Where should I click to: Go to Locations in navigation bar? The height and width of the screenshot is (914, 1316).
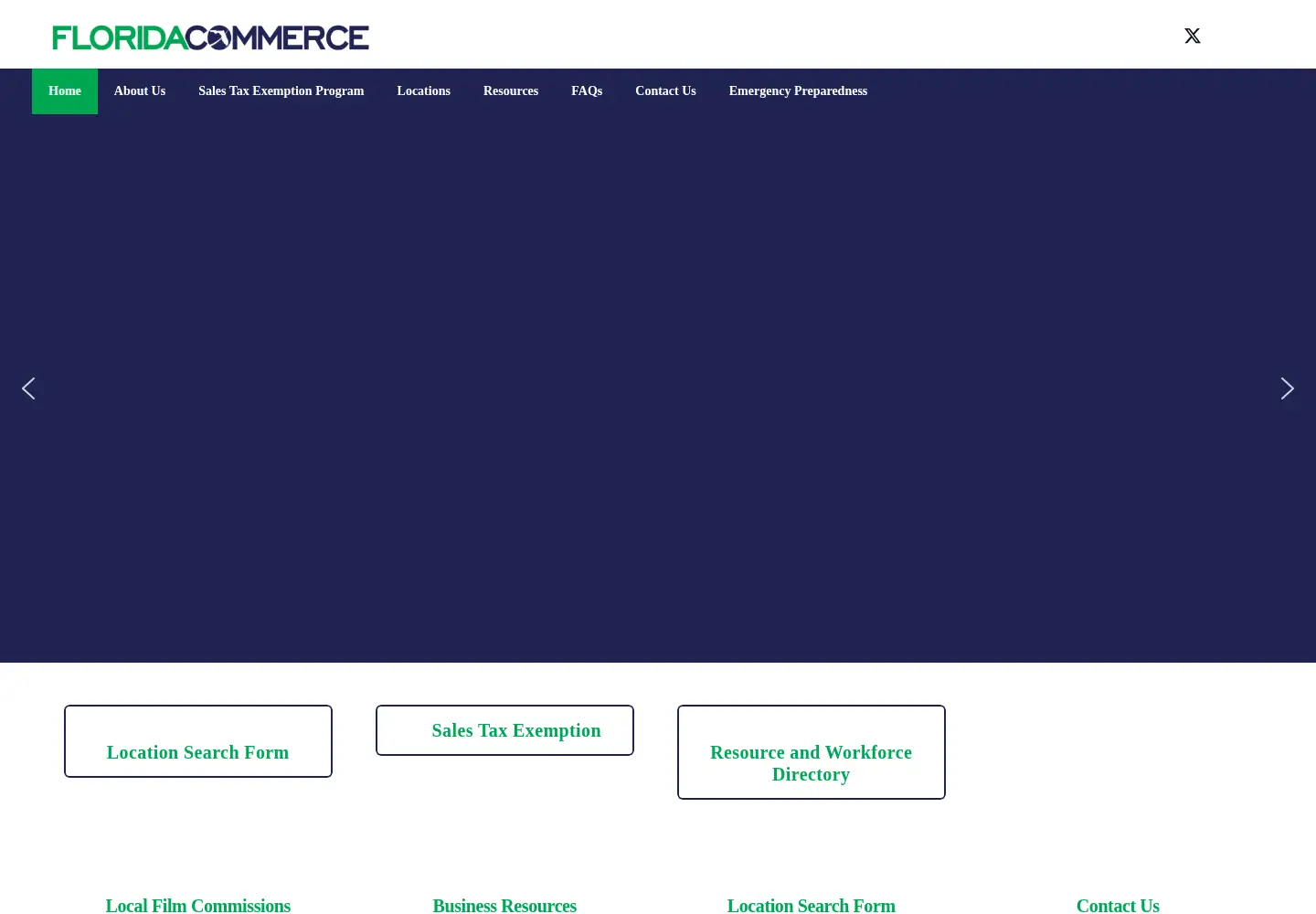pos(424,91)
